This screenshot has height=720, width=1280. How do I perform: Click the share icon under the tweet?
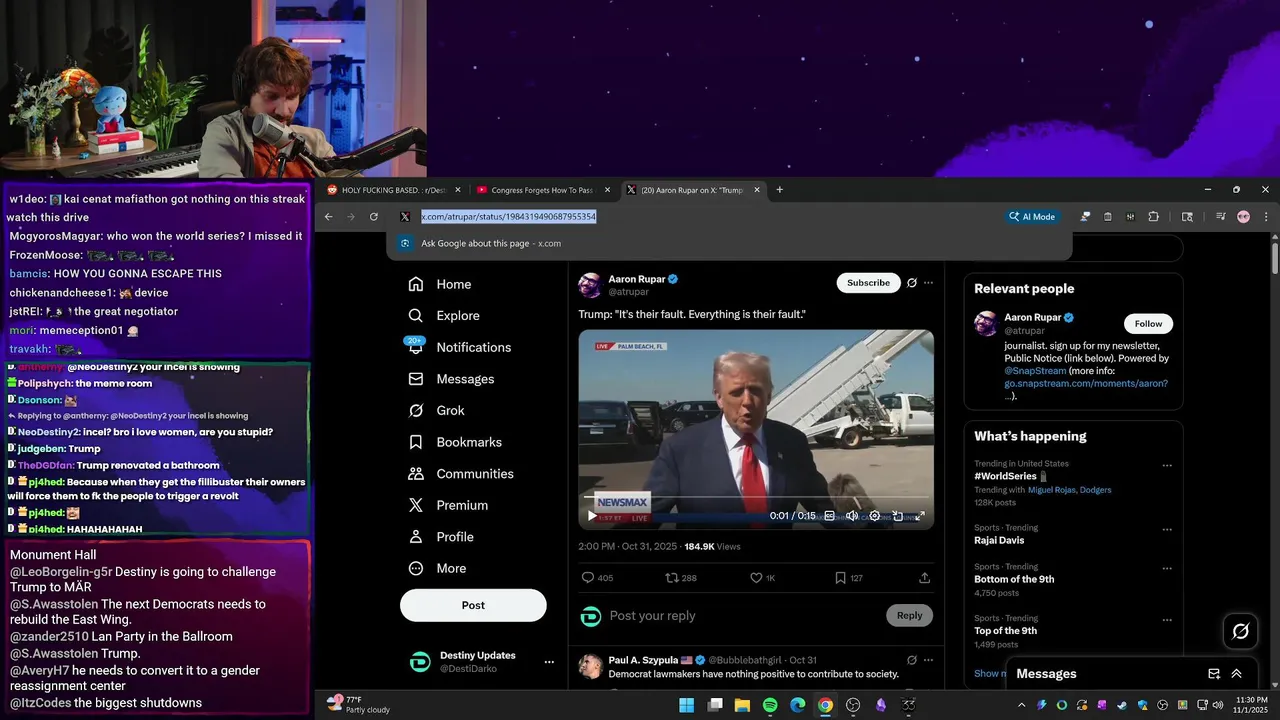coord(925,578)
